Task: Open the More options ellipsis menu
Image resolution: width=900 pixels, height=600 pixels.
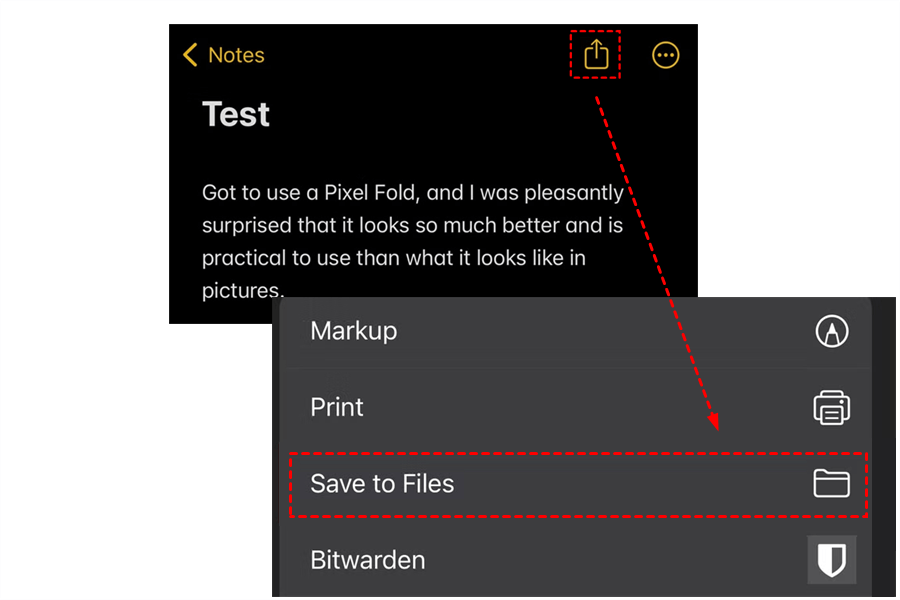Action: (x=665, y=55)
